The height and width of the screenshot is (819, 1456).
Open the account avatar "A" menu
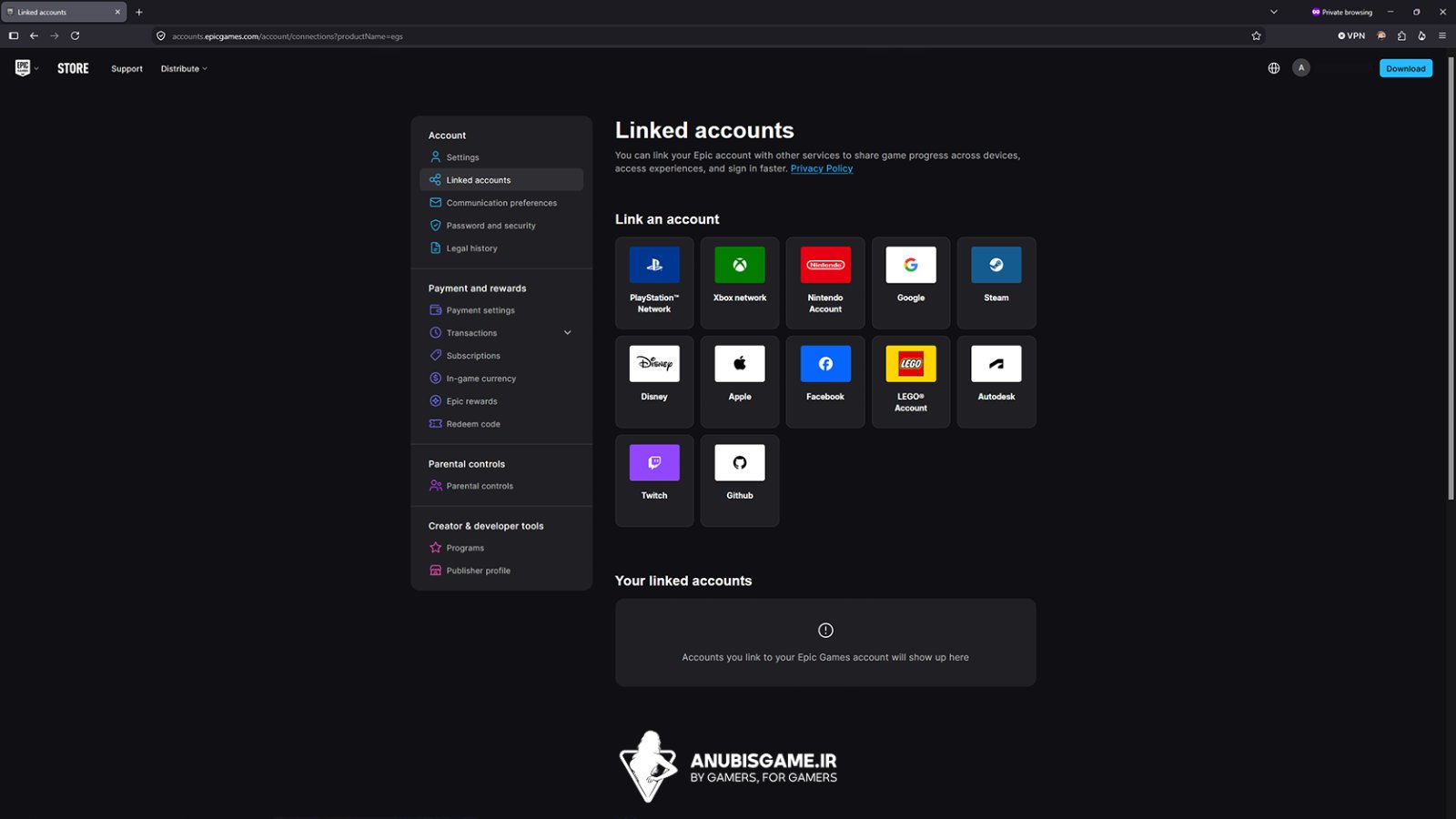(x=1301, y=68)
